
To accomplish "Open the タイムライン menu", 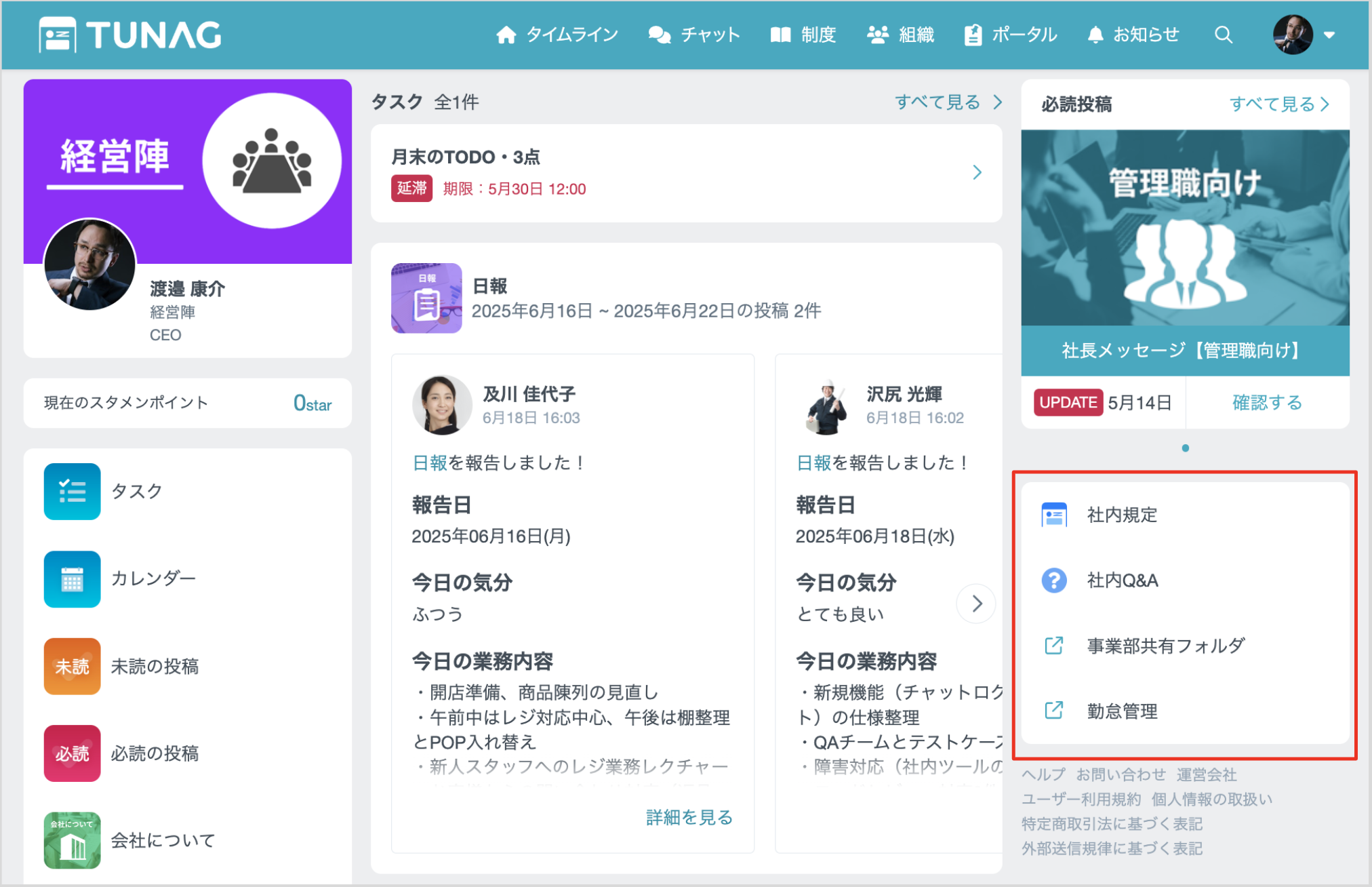I will tap(557, 35).
